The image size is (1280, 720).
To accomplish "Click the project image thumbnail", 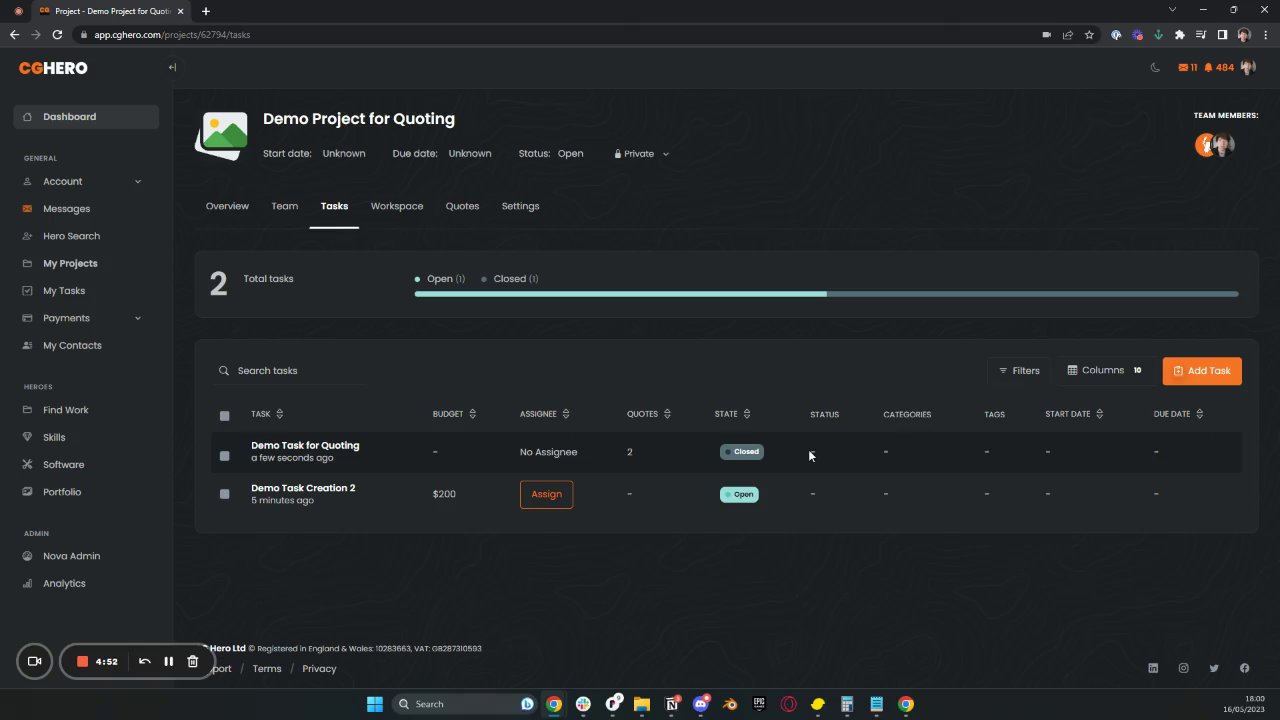I will click(x=221, y=135).
